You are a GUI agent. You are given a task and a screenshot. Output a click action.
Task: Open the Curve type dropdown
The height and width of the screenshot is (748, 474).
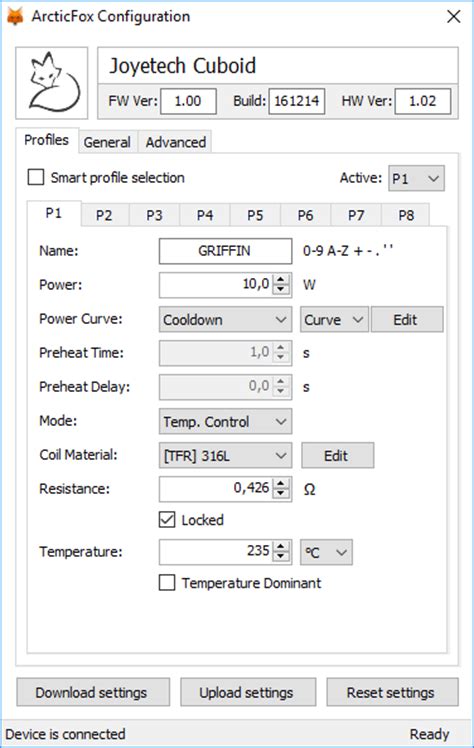tap(334, 320)
